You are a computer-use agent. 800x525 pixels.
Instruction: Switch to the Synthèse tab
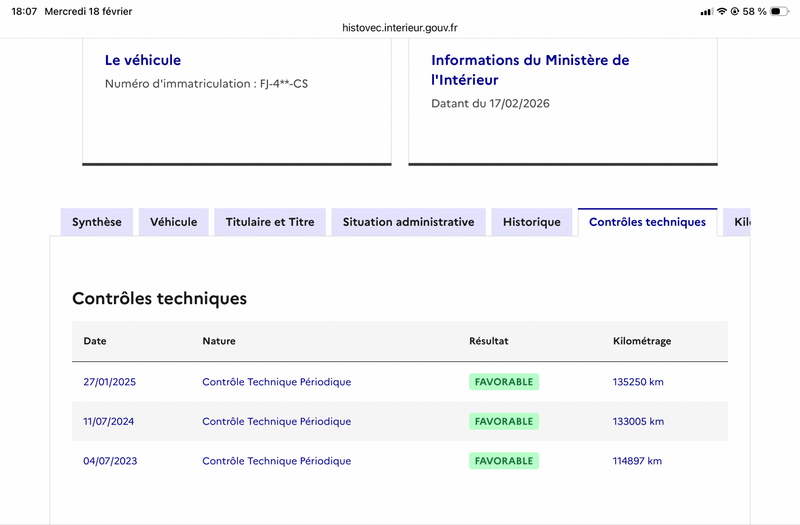[x=97, y=222]
